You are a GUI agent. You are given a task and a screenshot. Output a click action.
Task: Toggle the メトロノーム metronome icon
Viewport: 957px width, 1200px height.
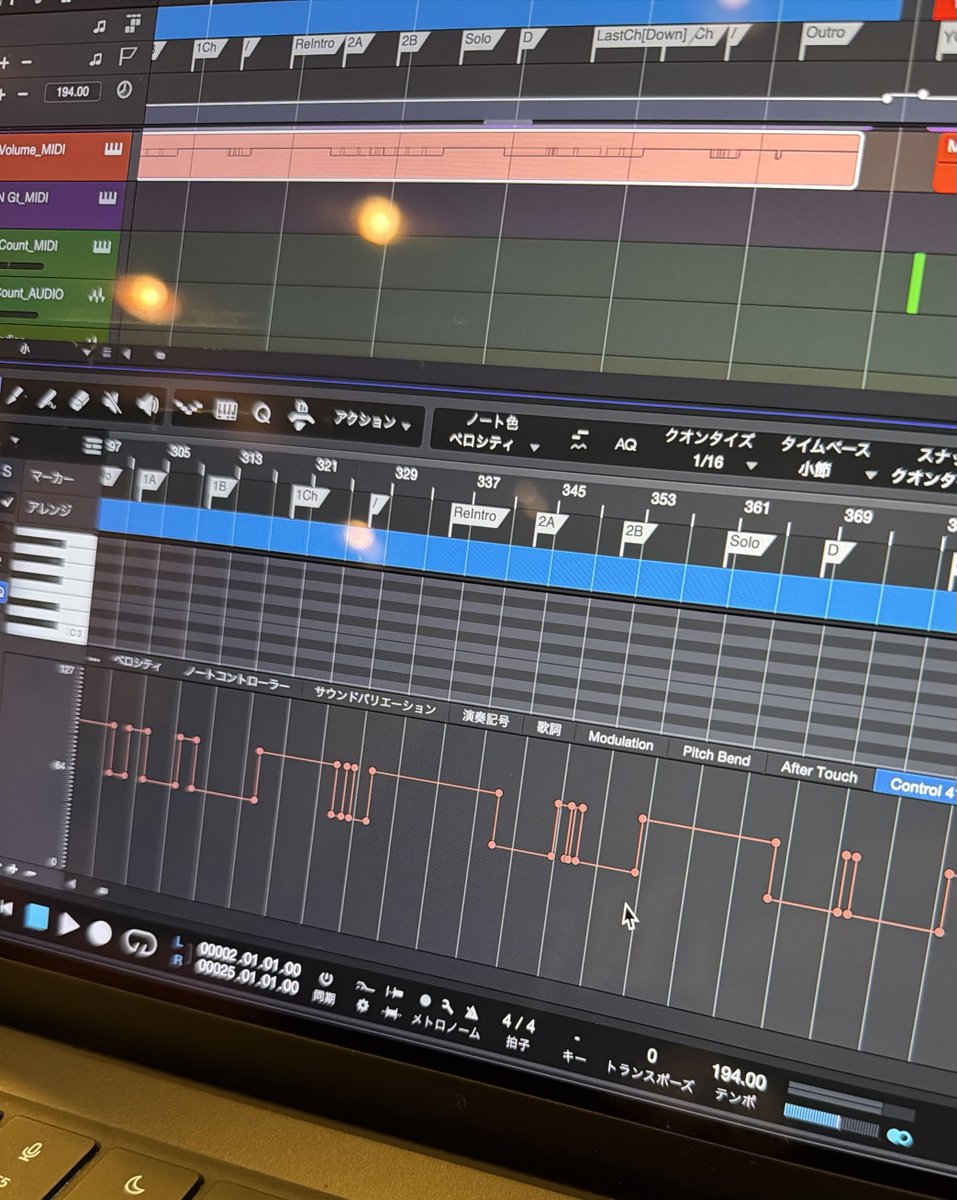click(x=471, y=1012)
